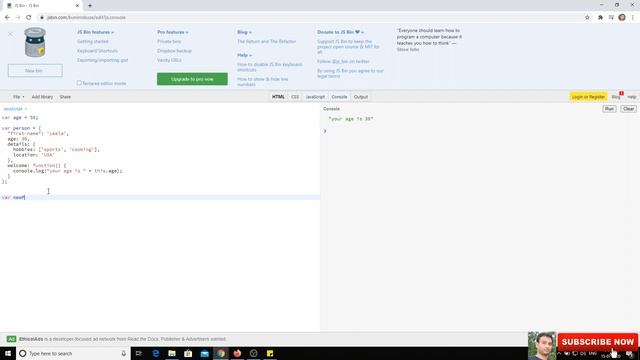
Task: Open the JavaScript language dropdown in editor
Action: click(15, 109)
